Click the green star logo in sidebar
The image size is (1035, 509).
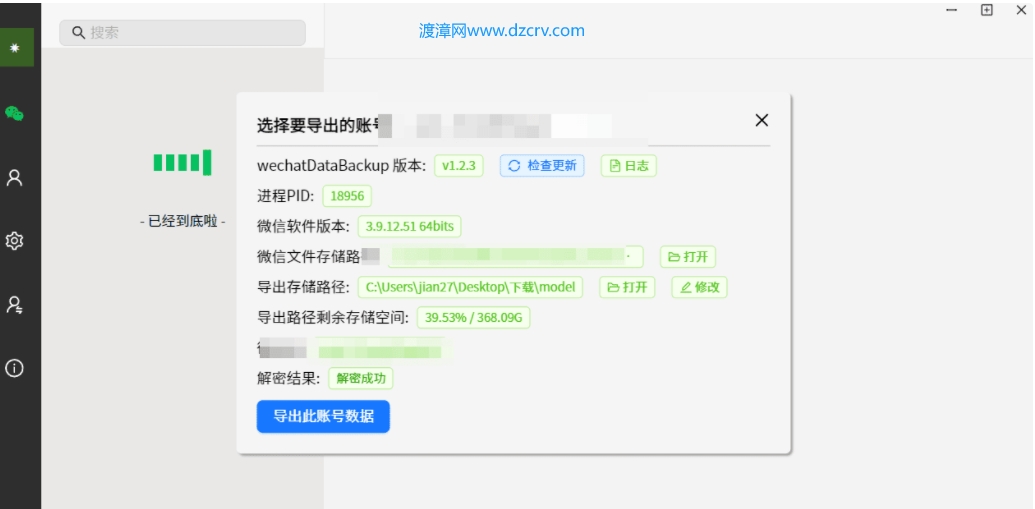[17, 48]
